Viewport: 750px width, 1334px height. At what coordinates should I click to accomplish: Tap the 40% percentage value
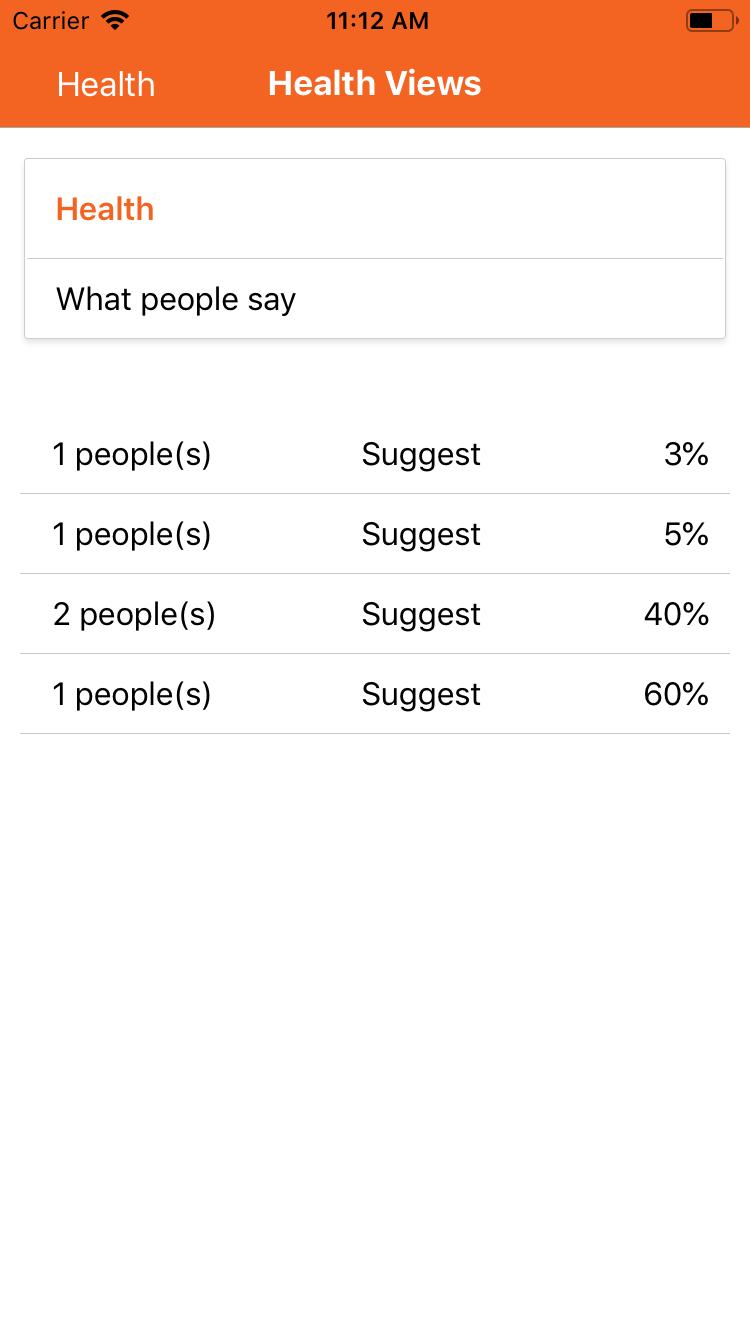[676, 614]
